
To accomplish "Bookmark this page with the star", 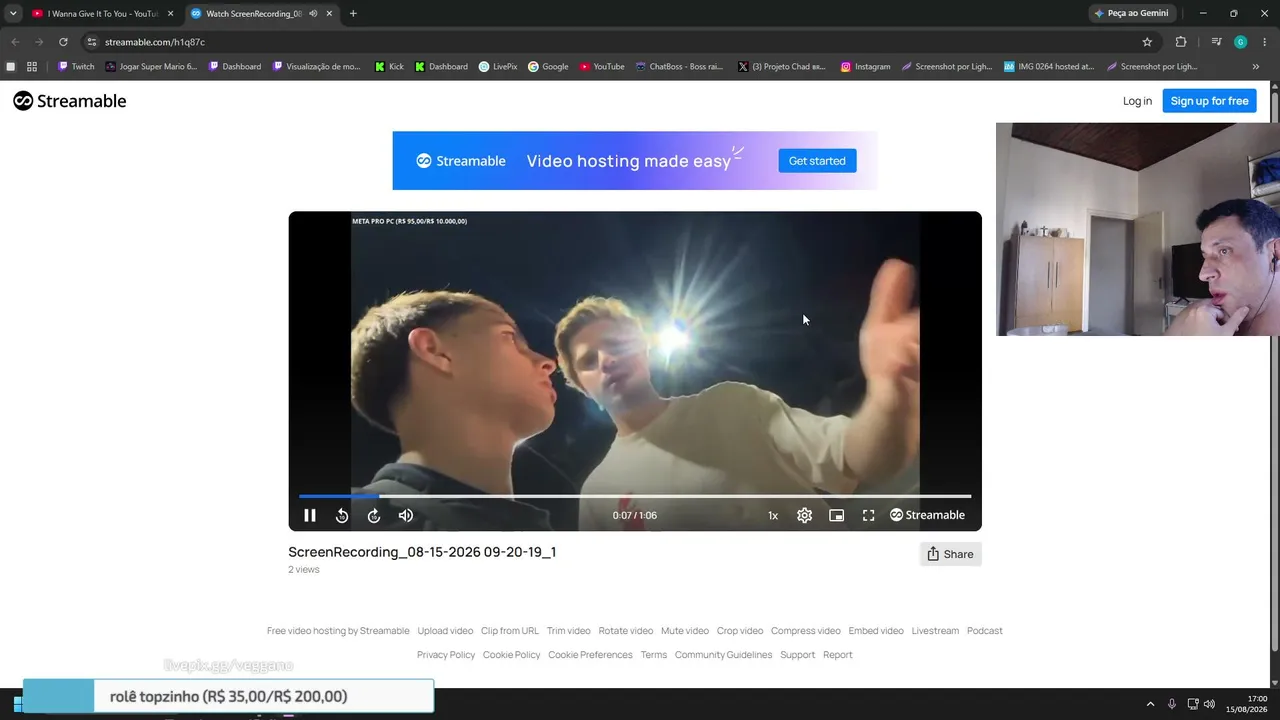I will pos(1147,42).
